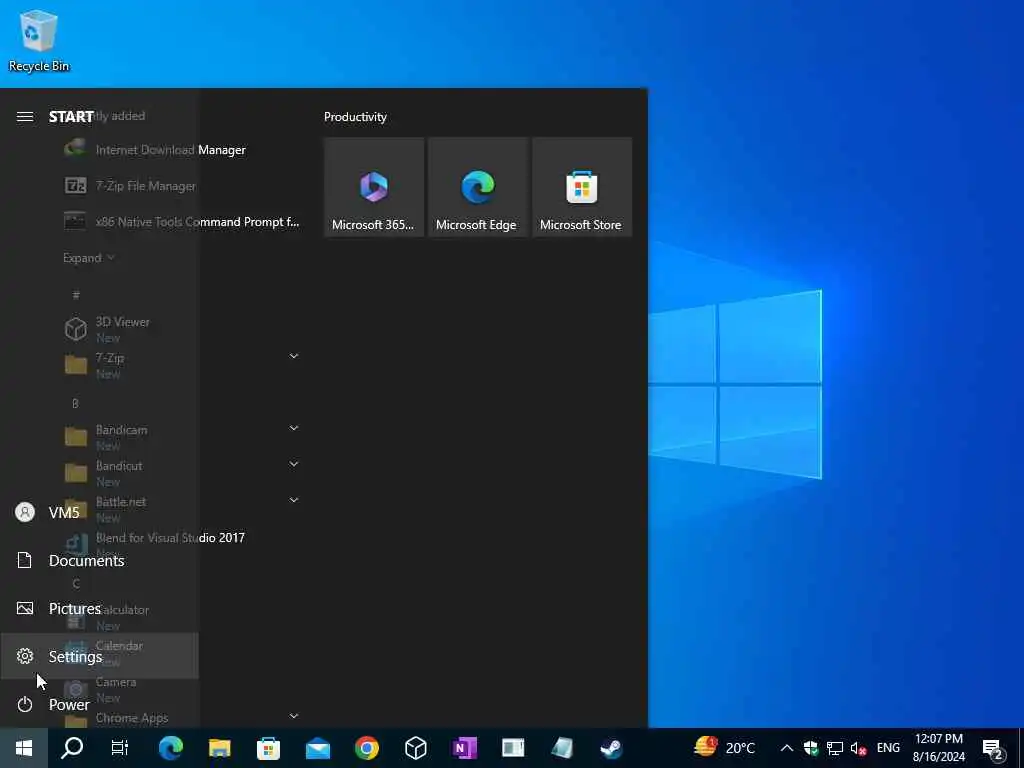Open network status tray icon

835,748
